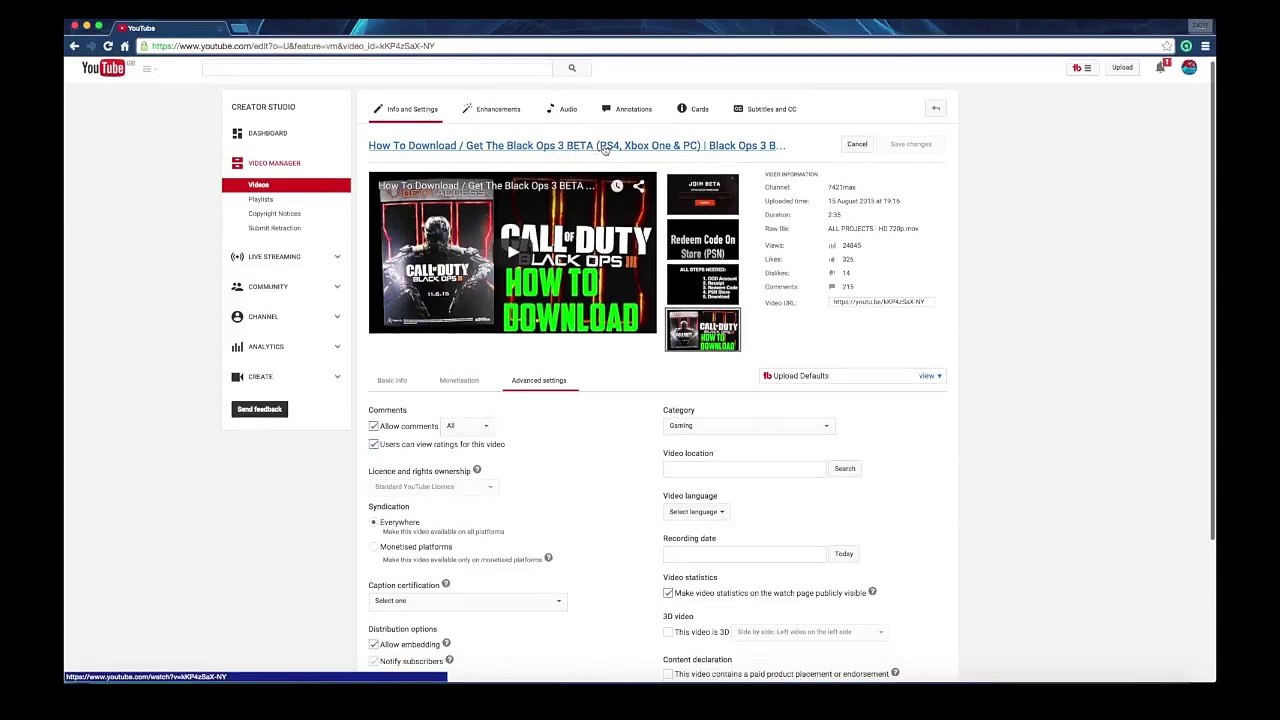
Task: Enable This video is 3D checkbox
Action: click(x=668, y=632)
